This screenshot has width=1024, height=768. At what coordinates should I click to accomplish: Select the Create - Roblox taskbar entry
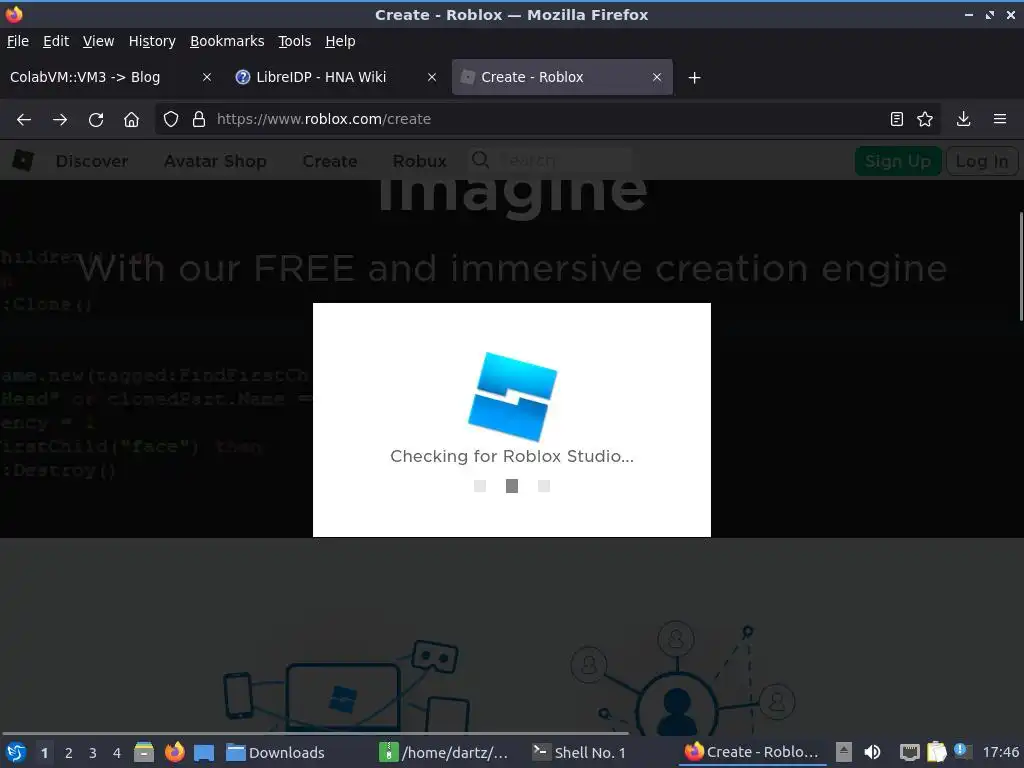point(753,753)
